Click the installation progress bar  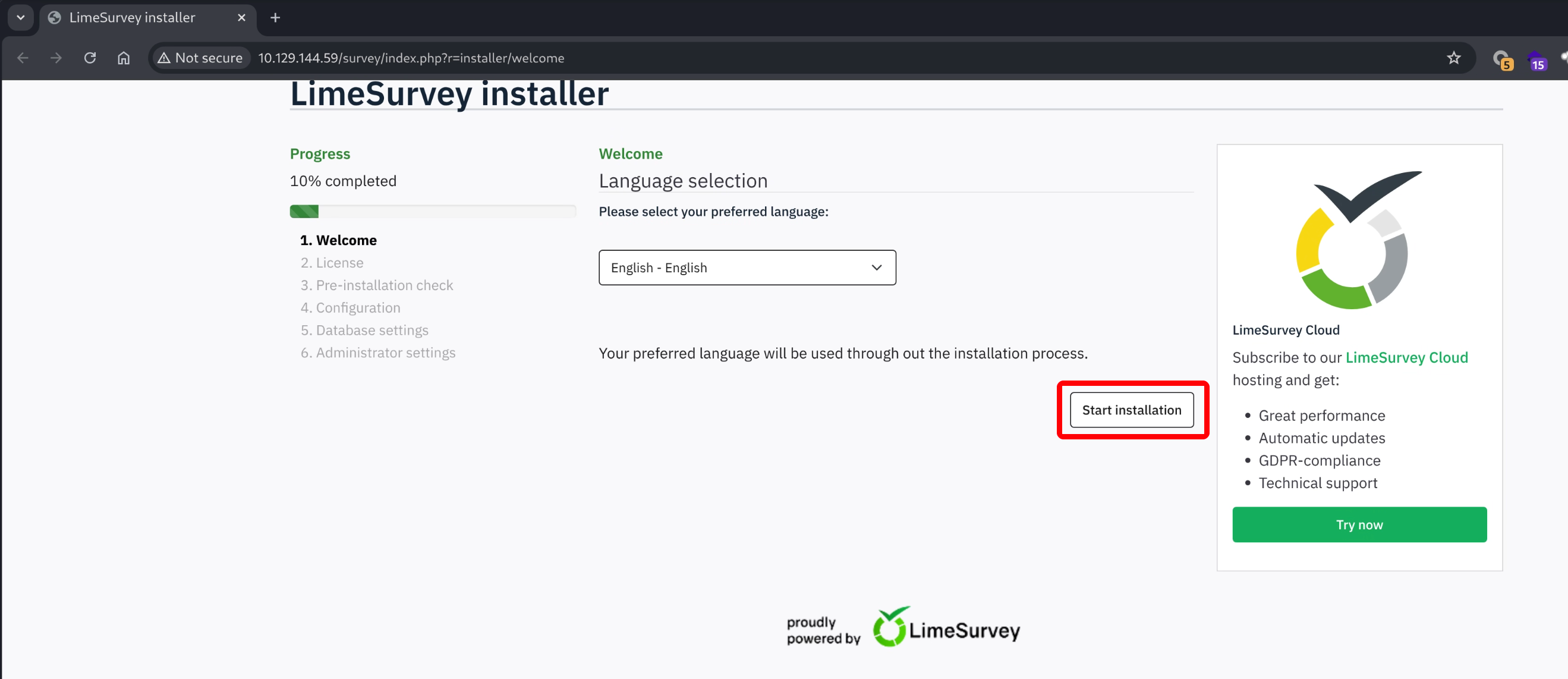pyautogui.click(x=432, y=212)
